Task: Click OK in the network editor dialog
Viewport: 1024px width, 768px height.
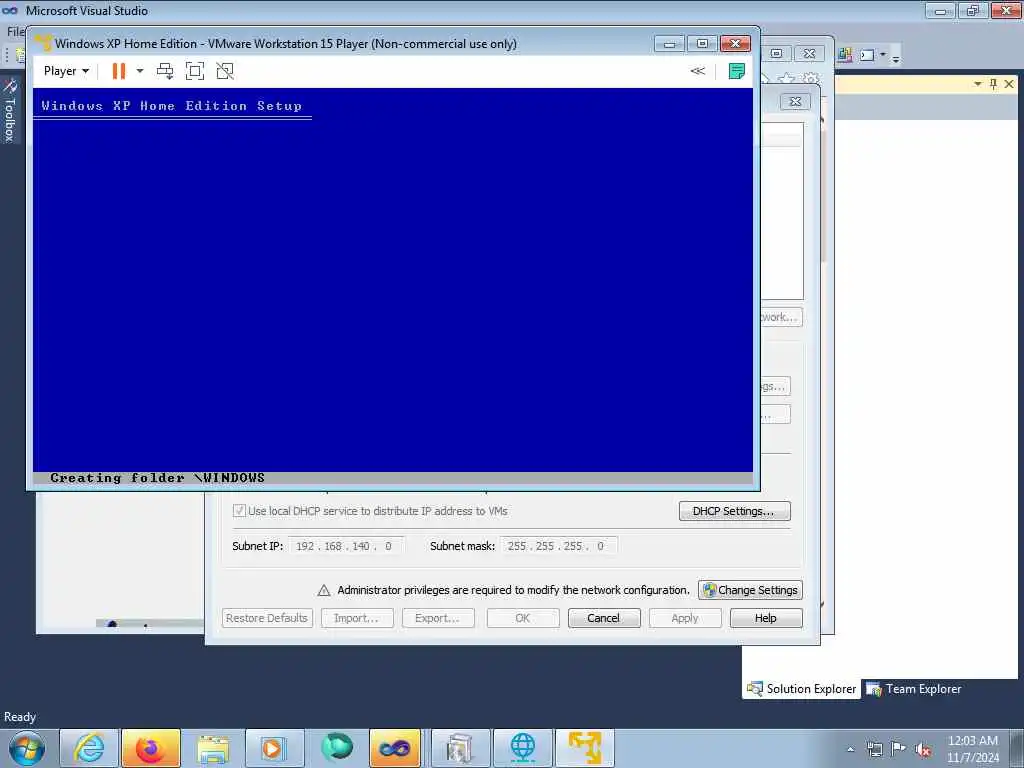Action: coord(522,618)
